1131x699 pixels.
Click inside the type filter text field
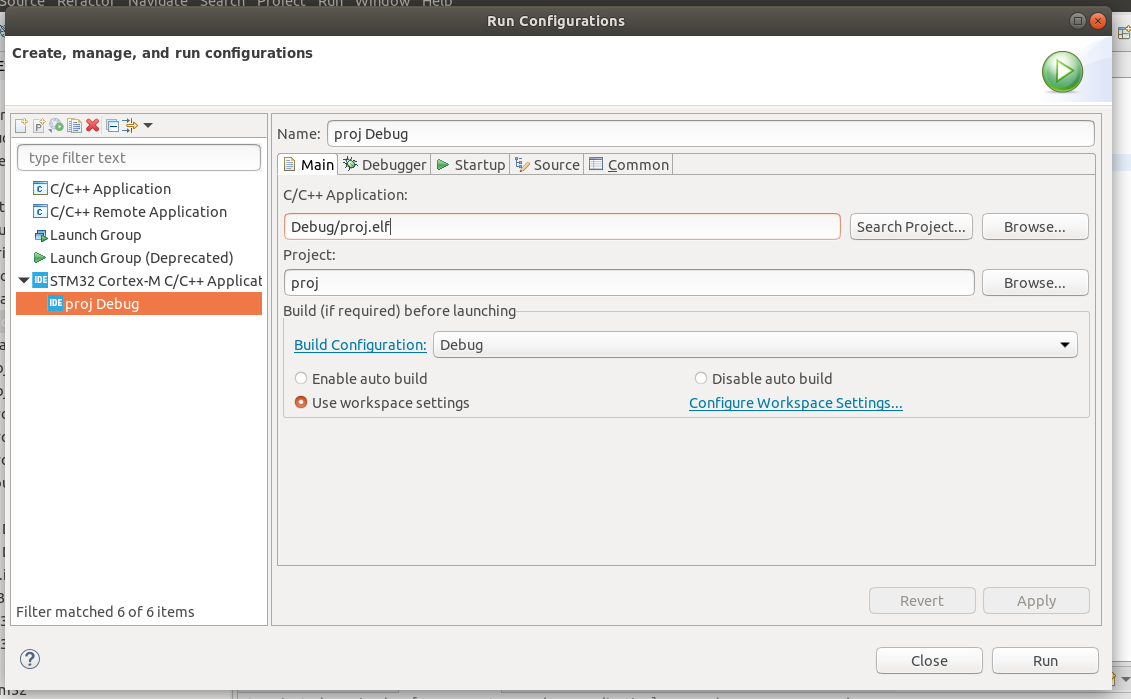[138, 157]
